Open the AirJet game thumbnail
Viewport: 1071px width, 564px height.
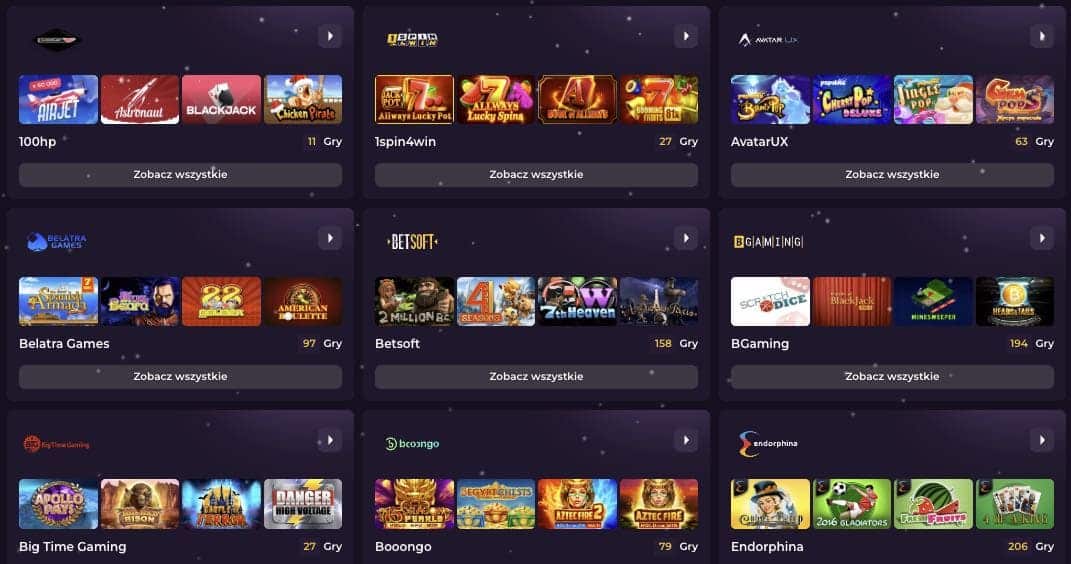click(x=59, y=100)
